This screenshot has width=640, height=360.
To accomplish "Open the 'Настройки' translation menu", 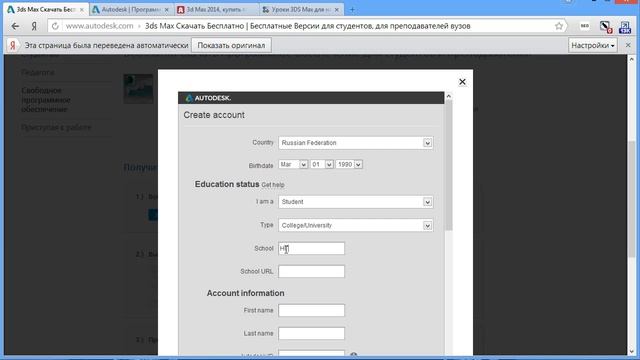I will pos(593,45).
